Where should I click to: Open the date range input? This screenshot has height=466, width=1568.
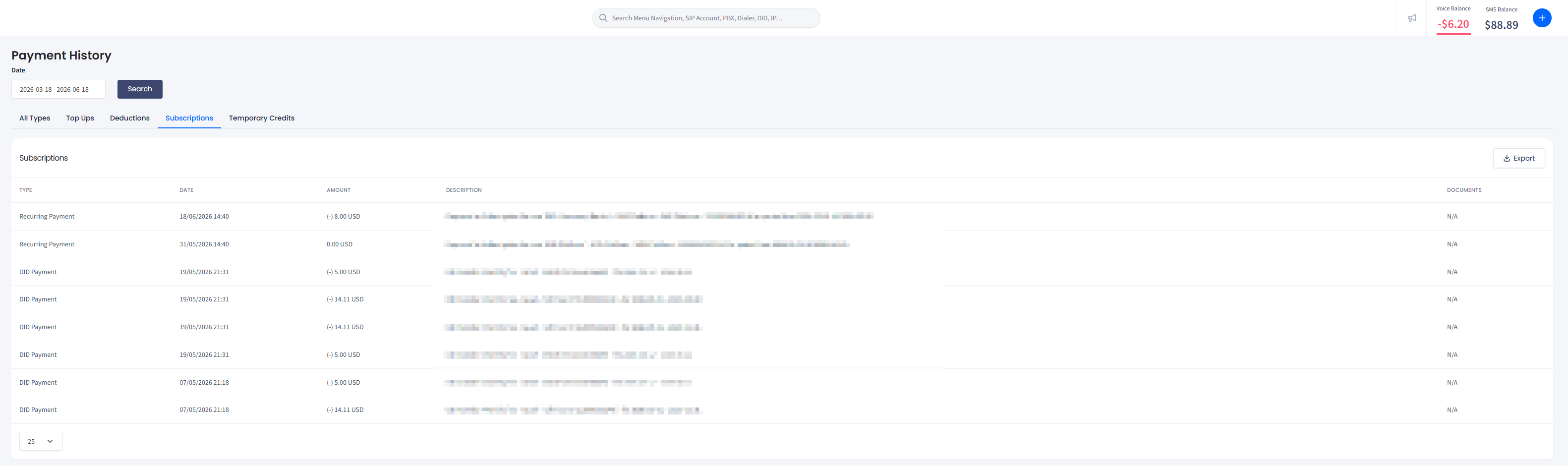(x=58, y=89)
